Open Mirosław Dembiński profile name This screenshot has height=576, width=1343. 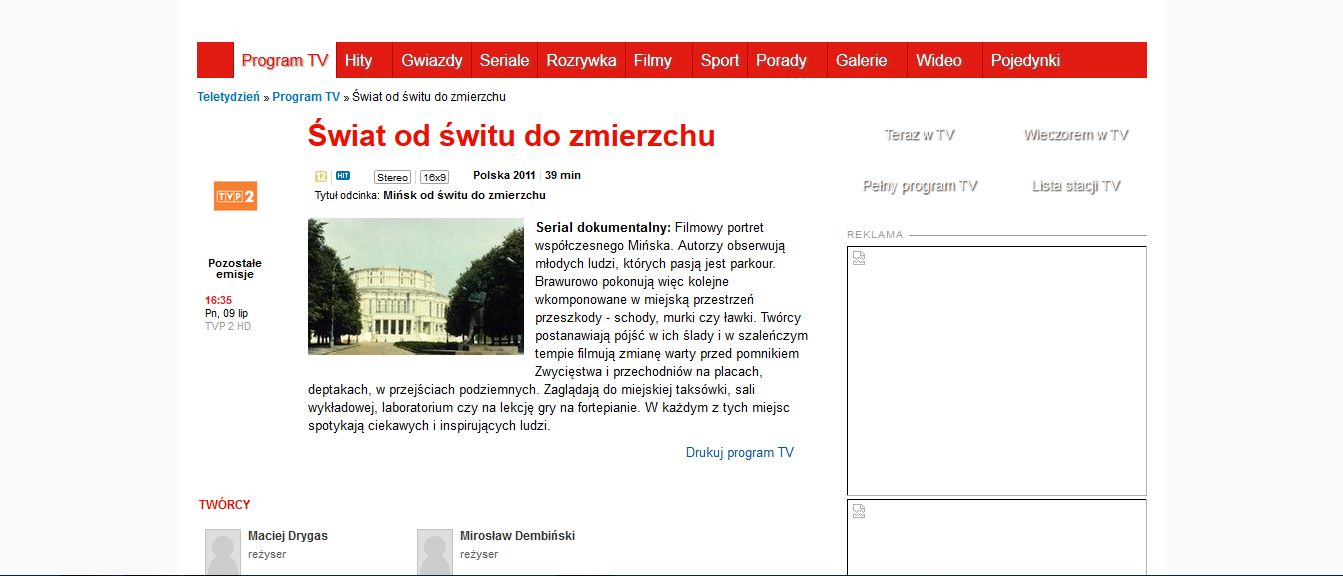point(517,536)
